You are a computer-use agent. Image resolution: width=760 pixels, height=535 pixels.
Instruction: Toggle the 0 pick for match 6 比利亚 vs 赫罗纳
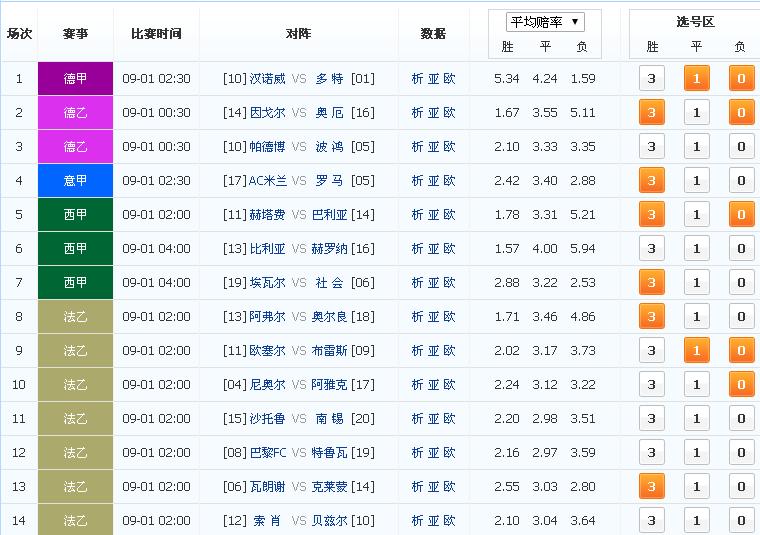coord(741,249)
